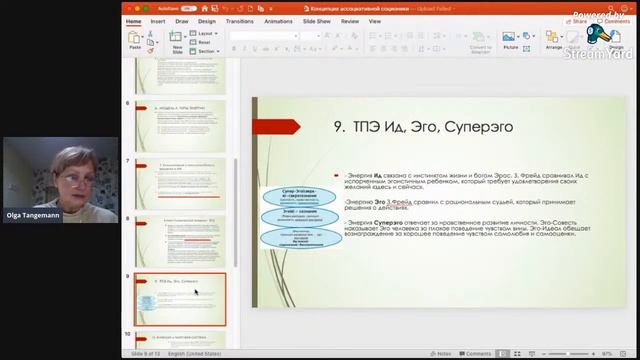
Task: Click the Home icon in title bar
Action: pos(205,8)
